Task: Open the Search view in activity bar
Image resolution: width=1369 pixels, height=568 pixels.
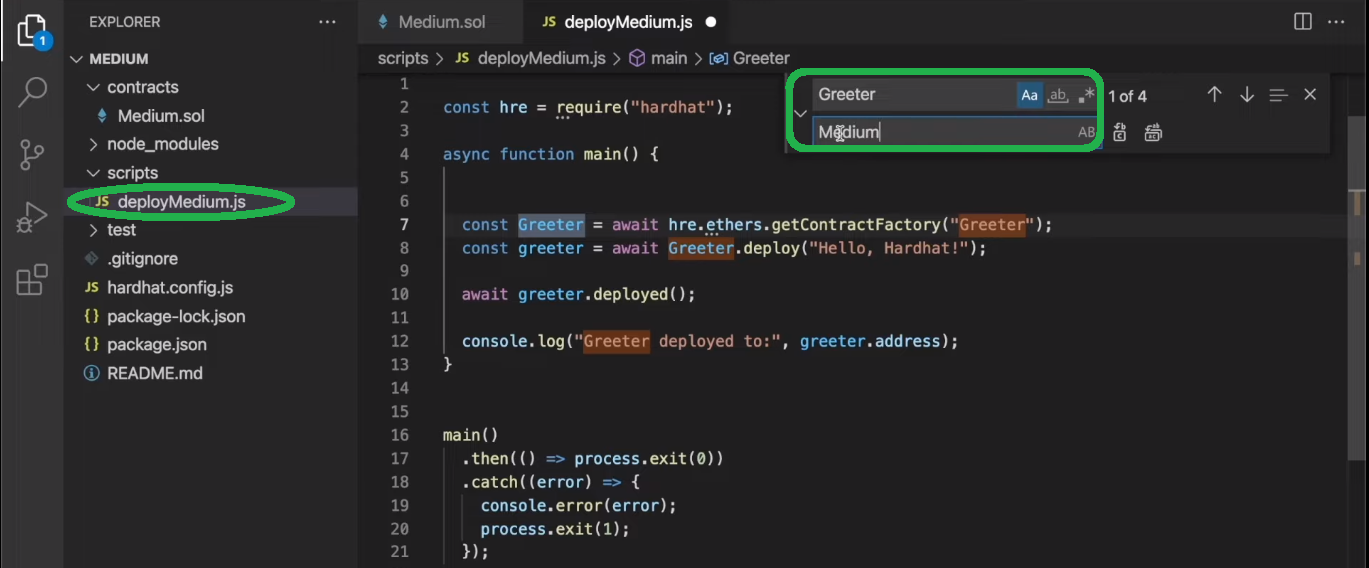Action: (x=32, y=93)
